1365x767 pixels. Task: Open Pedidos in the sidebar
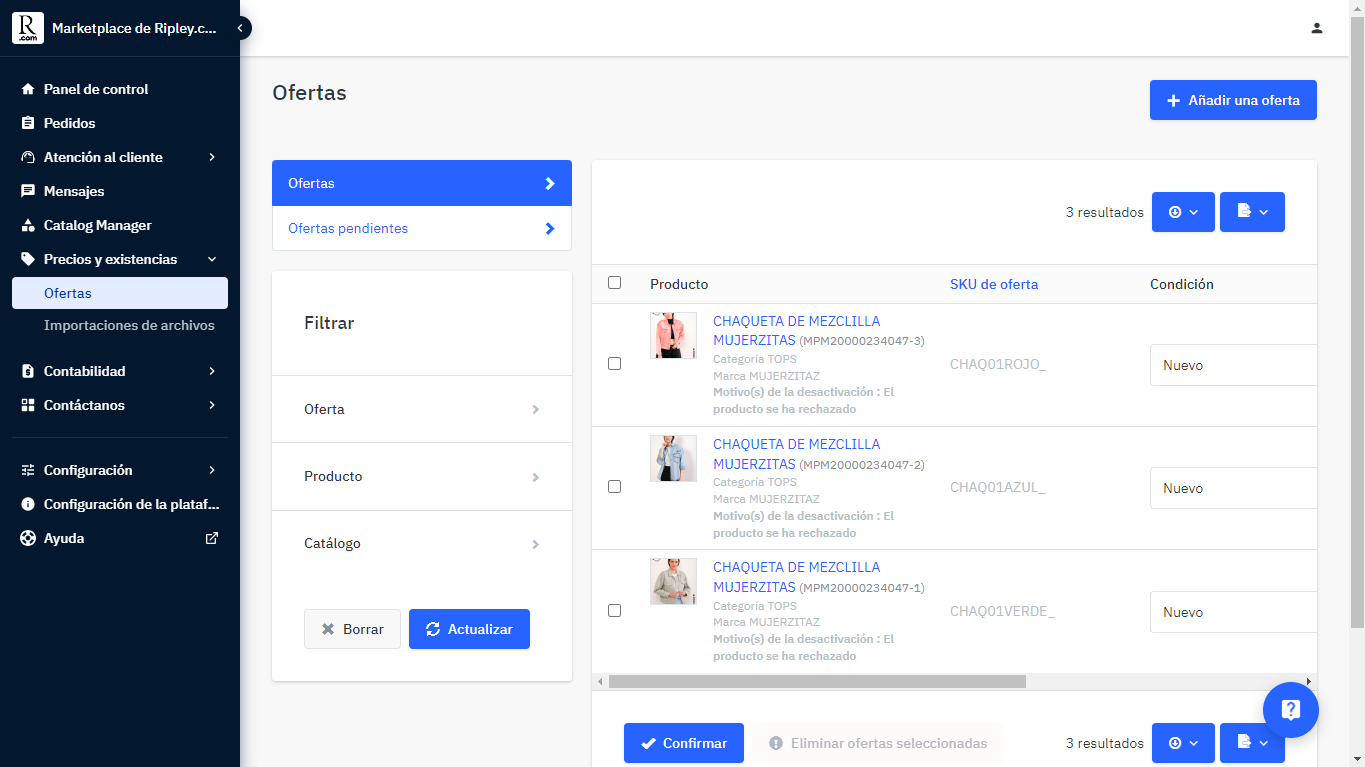pos(69,123)
